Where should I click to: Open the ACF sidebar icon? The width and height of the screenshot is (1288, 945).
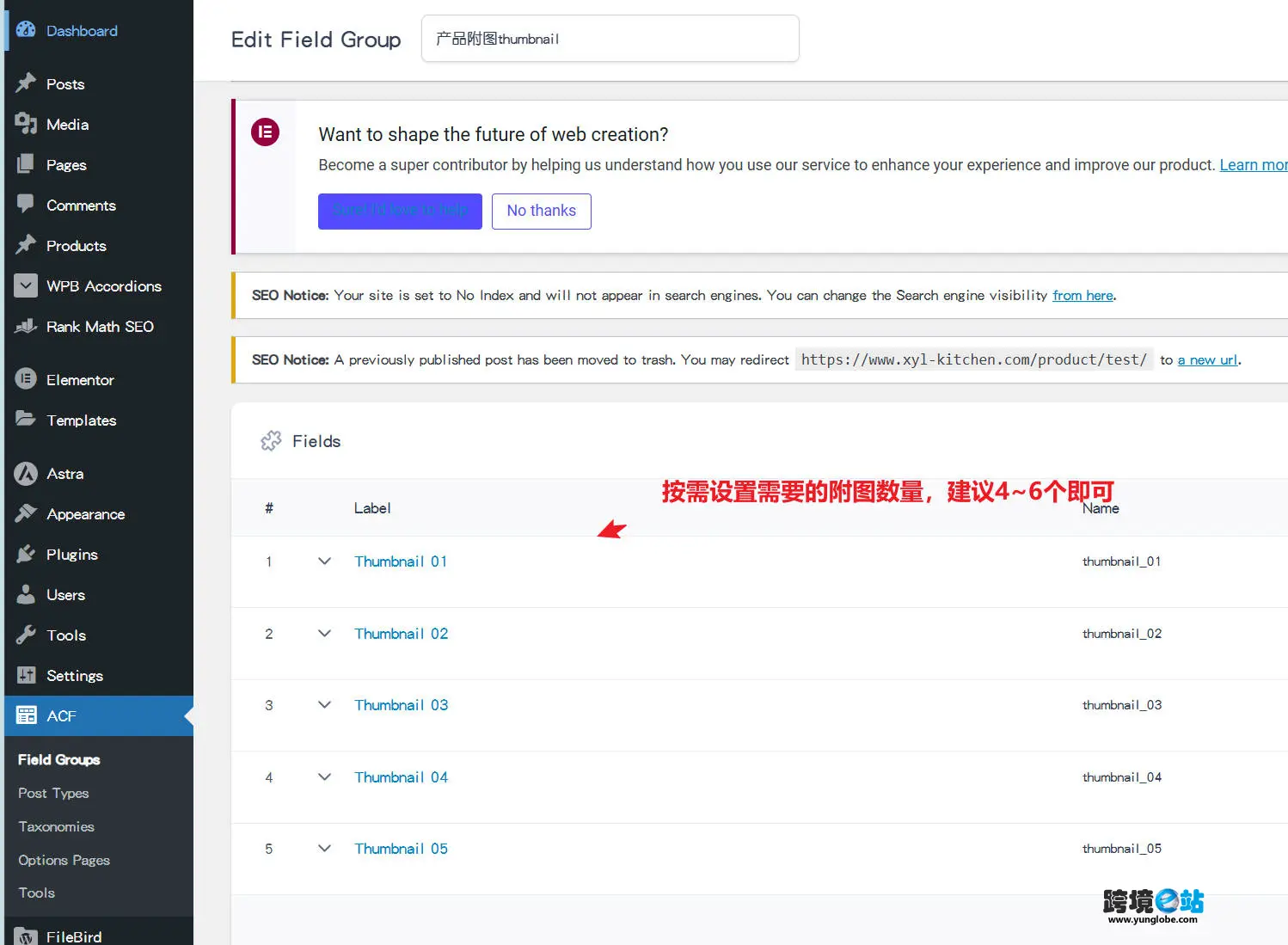coord(26,715)
